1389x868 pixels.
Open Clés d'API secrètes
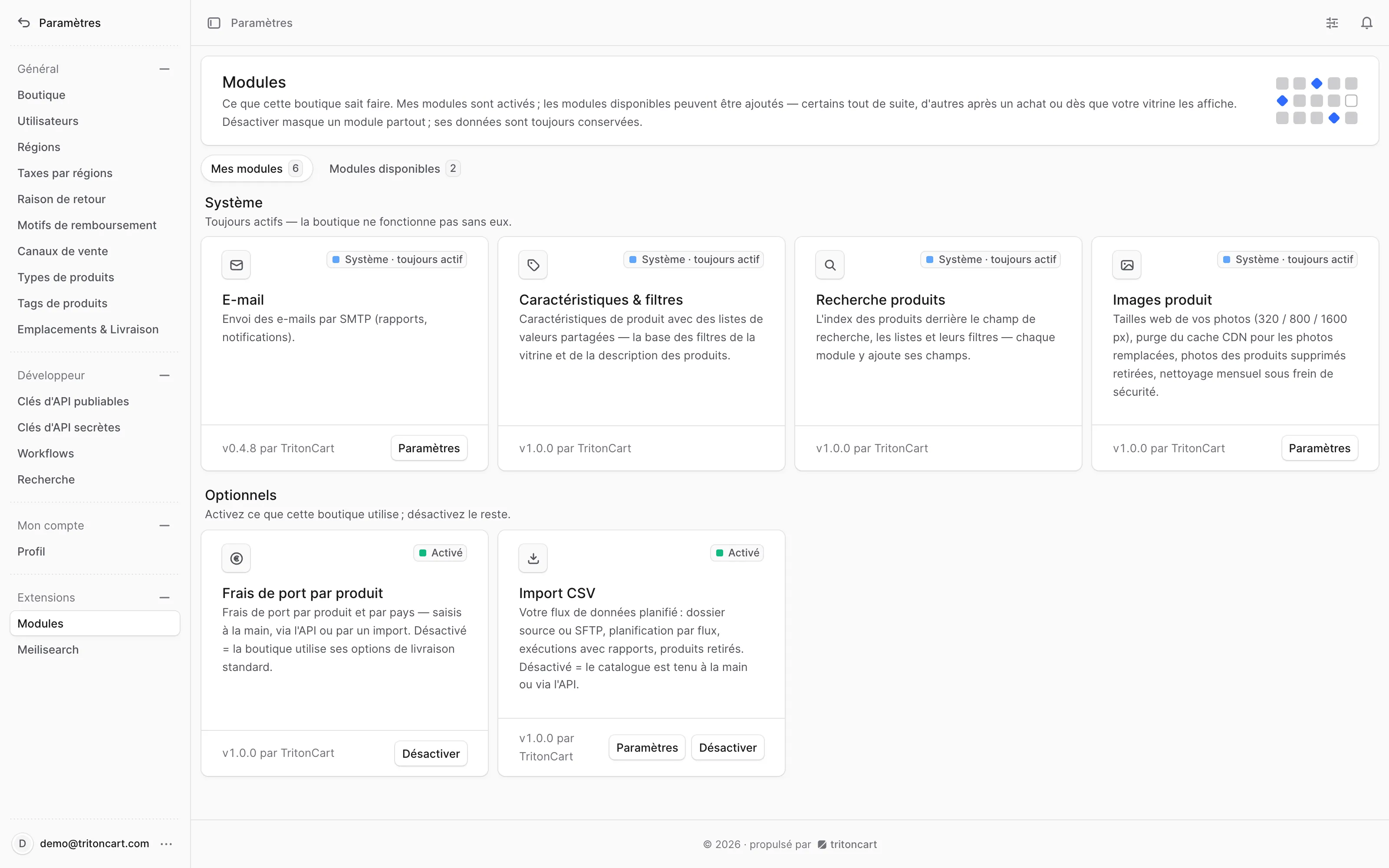pos(95,427)
